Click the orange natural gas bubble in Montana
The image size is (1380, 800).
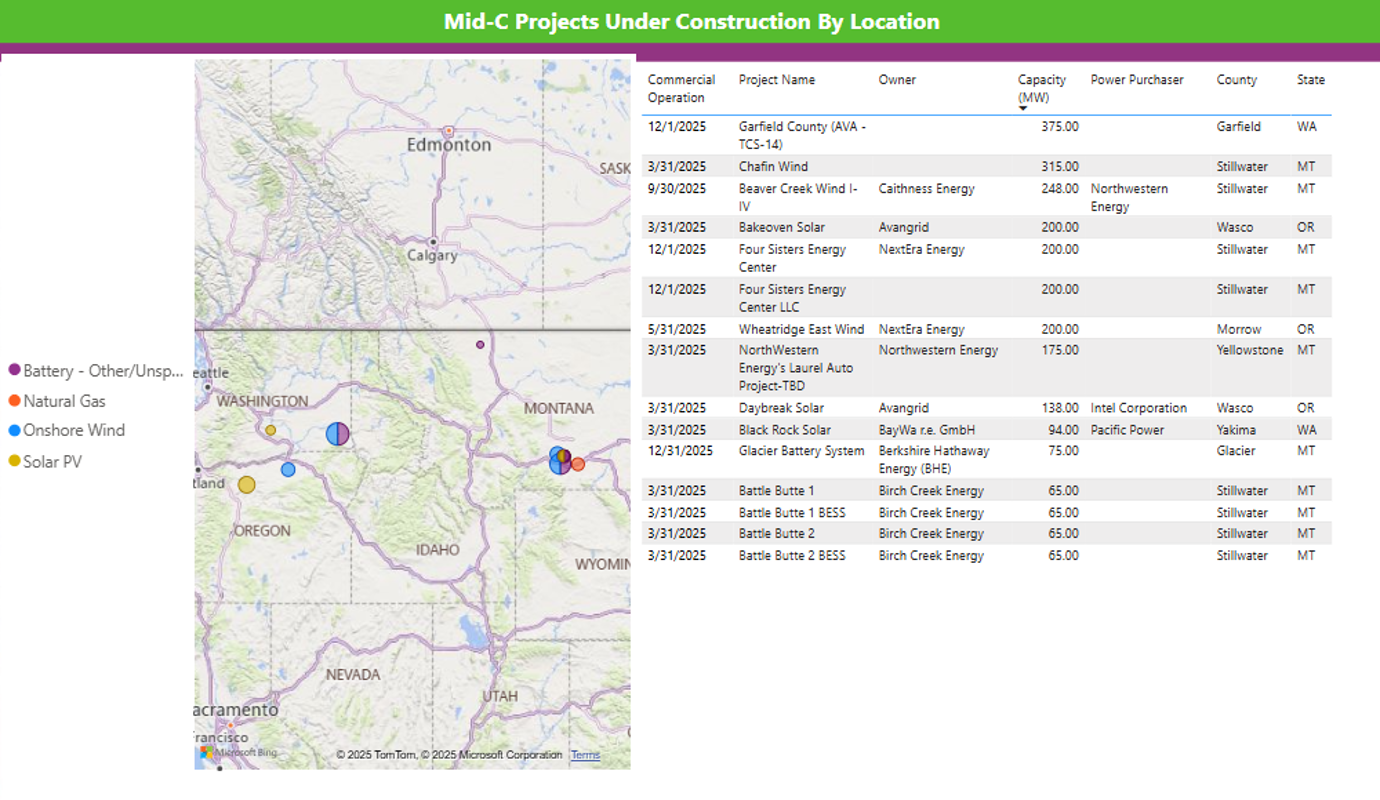coord(578,464)
